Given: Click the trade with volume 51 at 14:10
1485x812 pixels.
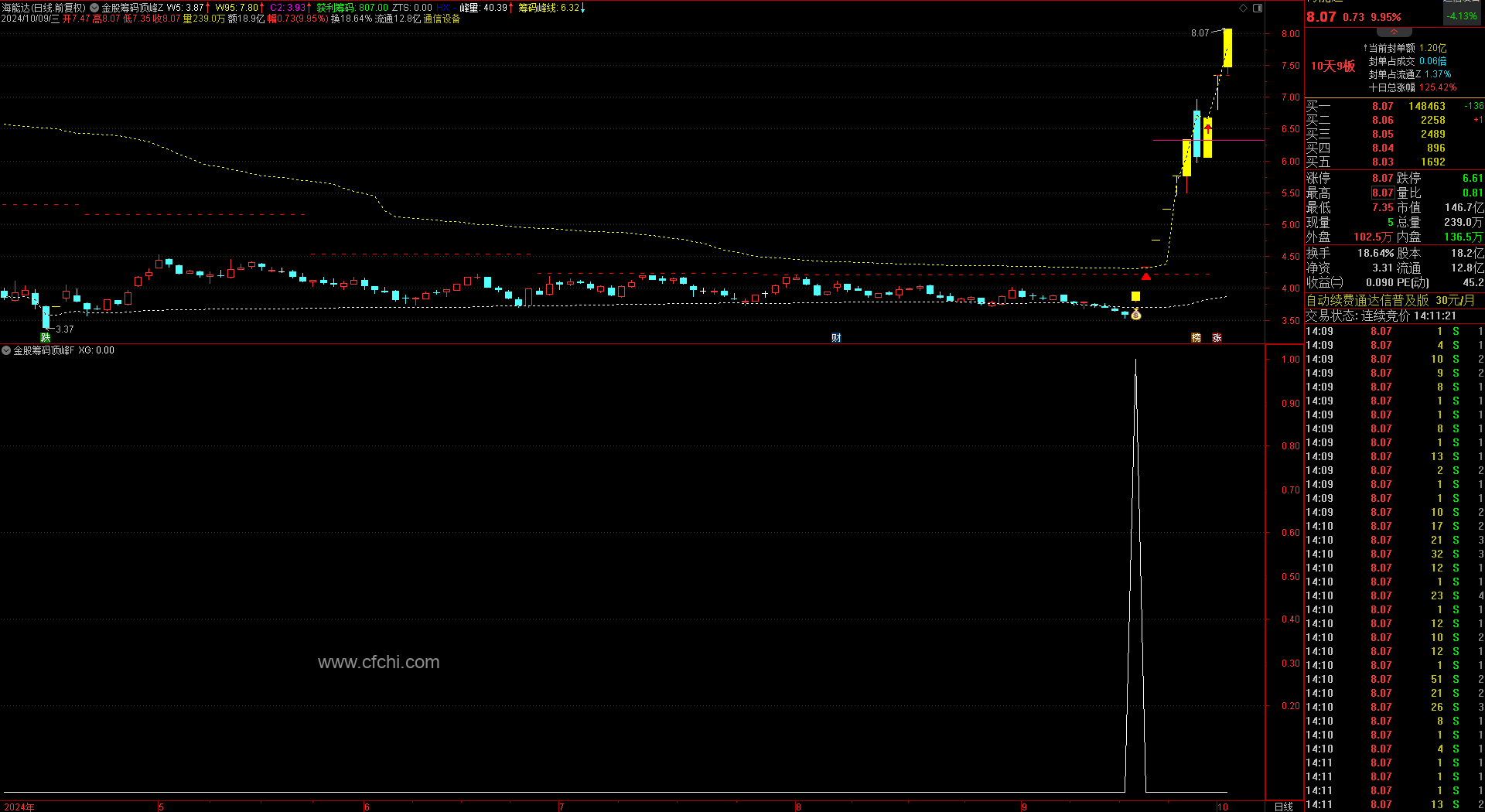Looking at the screenshot, I should click(x=1395, y=679).
